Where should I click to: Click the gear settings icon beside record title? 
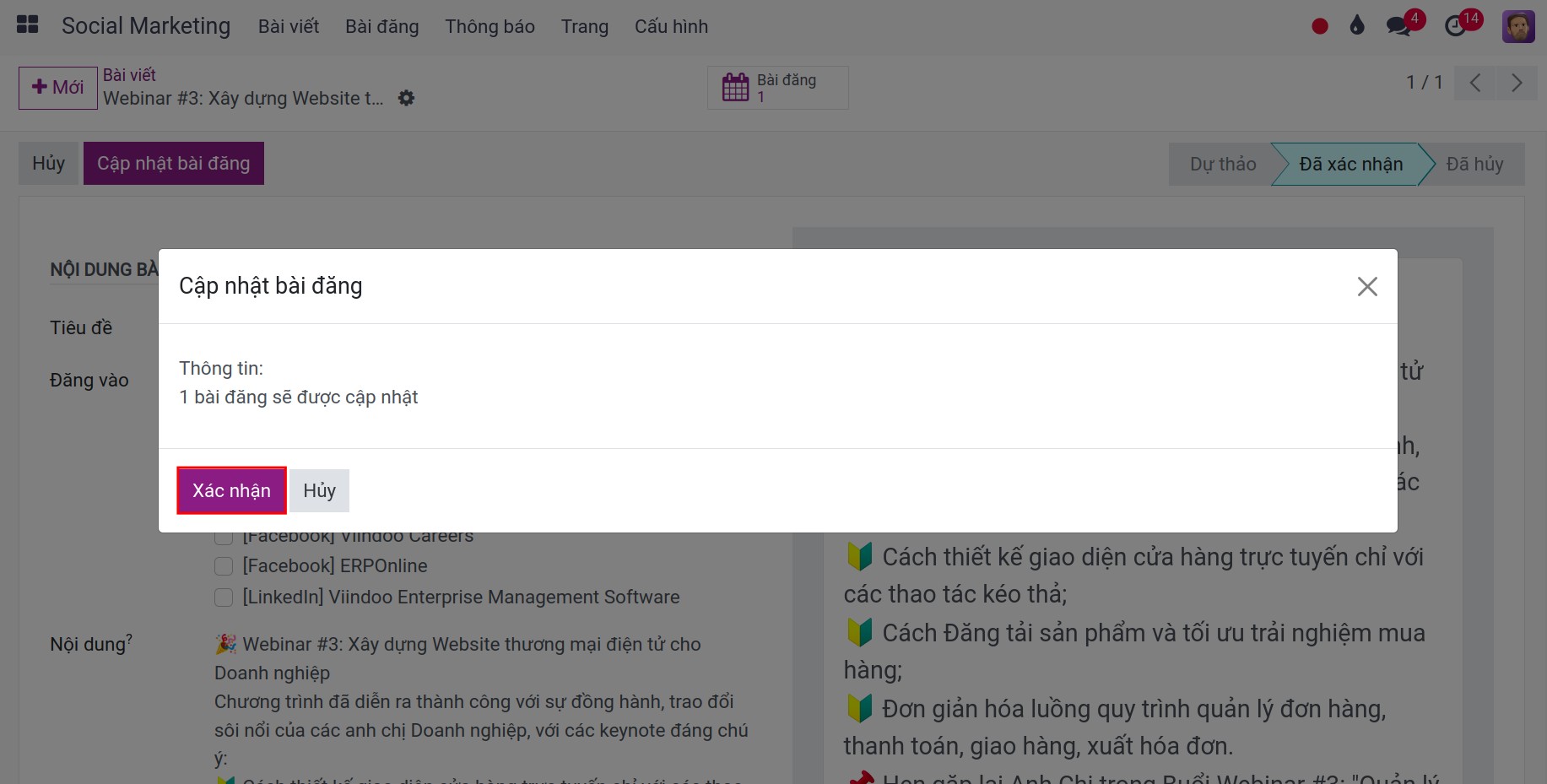click(406, 99)
